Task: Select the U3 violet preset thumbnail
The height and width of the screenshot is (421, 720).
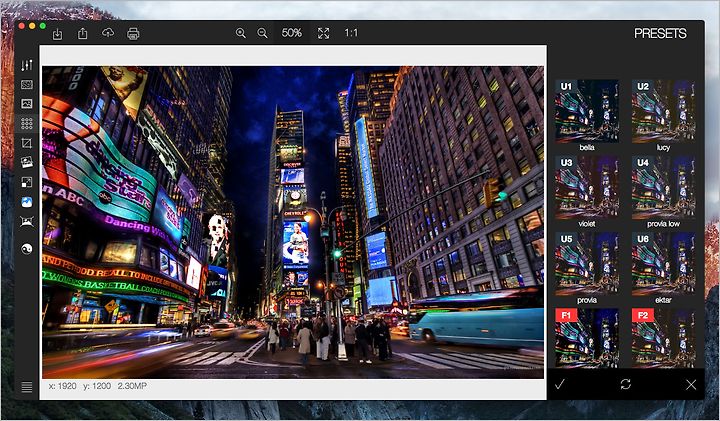Action: click(x=587, y=187)
